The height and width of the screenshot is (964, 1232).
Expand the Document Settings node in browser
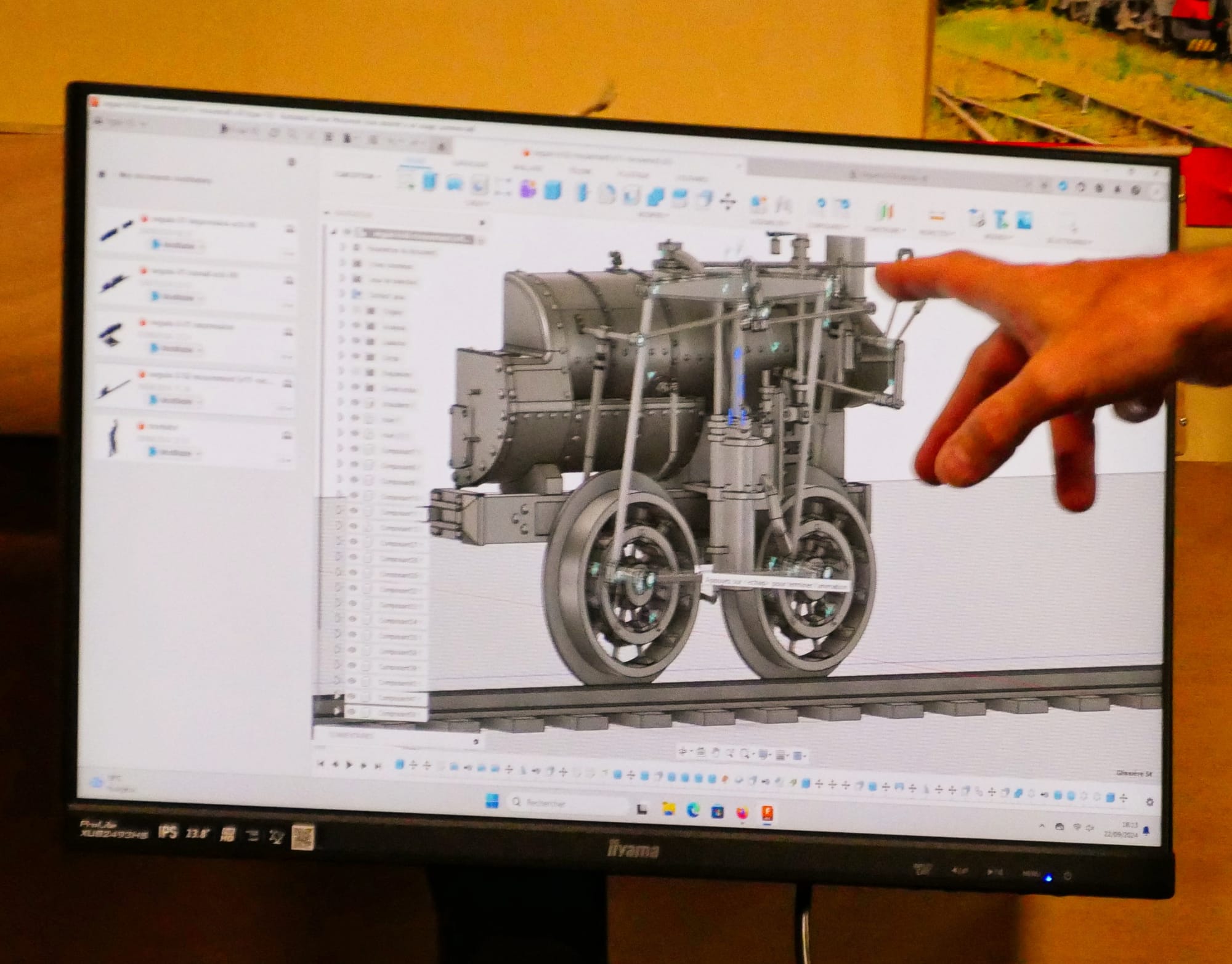(x=342, y=248)
